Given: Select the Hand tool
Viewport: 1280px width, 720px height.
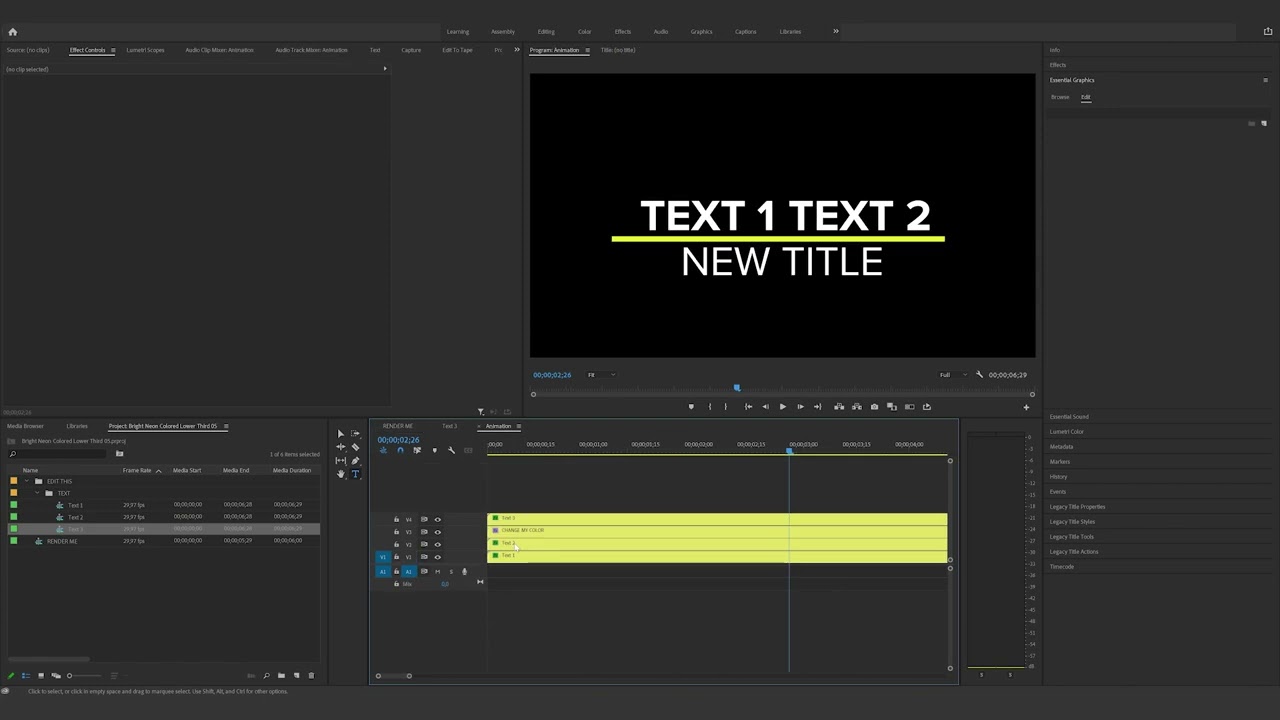Looking at the screenshot, I should point(341,474).
